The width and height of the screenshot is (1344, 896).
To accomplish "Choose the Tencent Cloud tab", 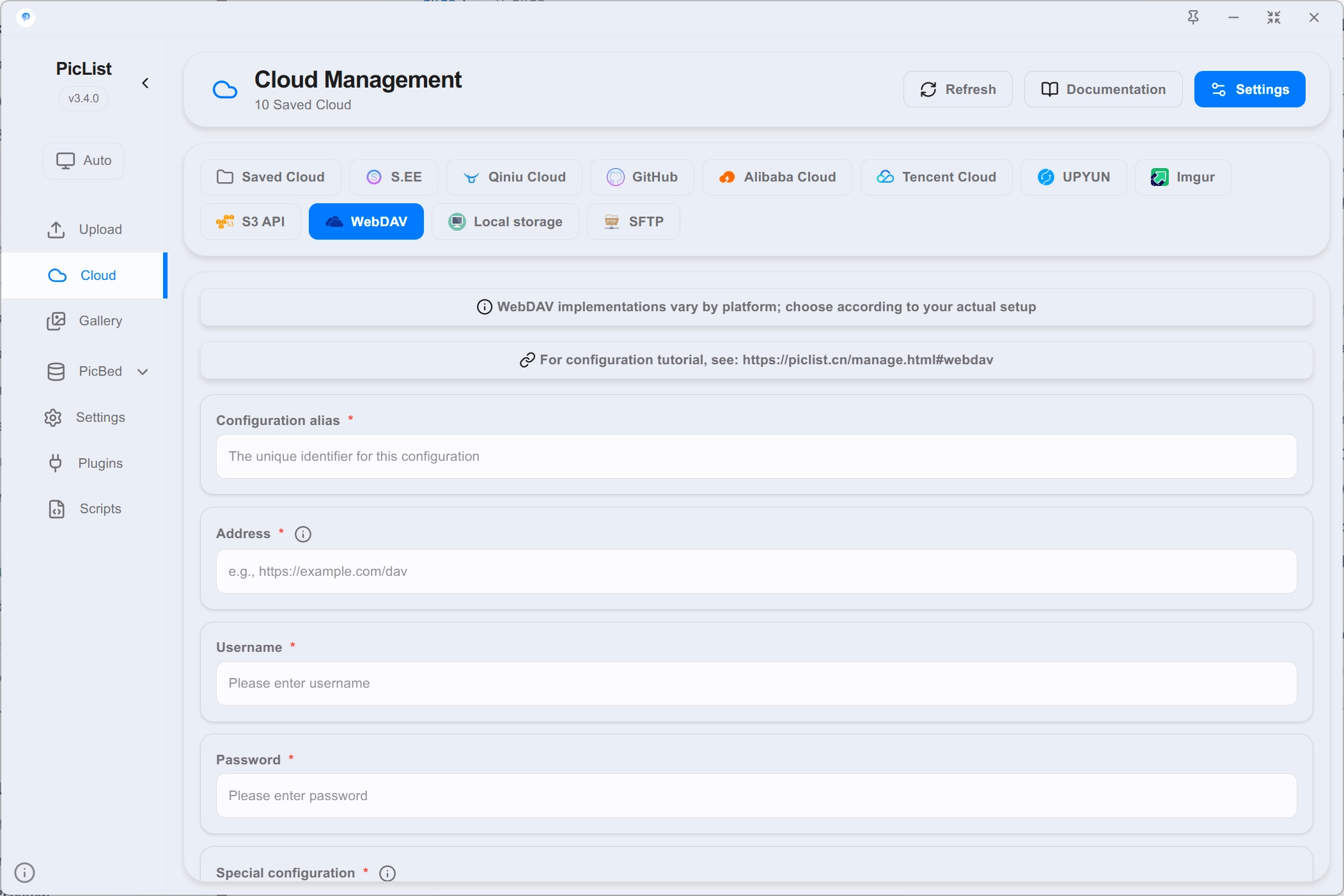I will (936, 177).
